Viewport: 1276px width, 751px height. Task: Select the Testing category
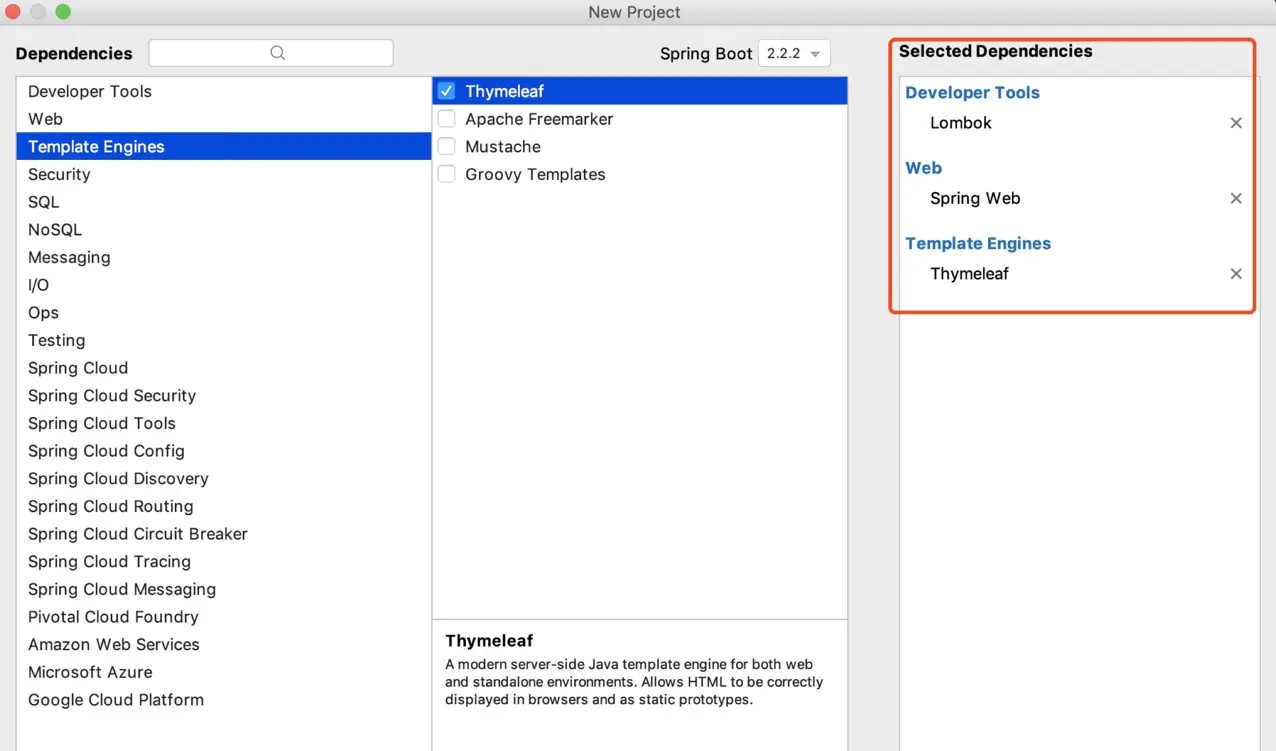click(224, 340)
